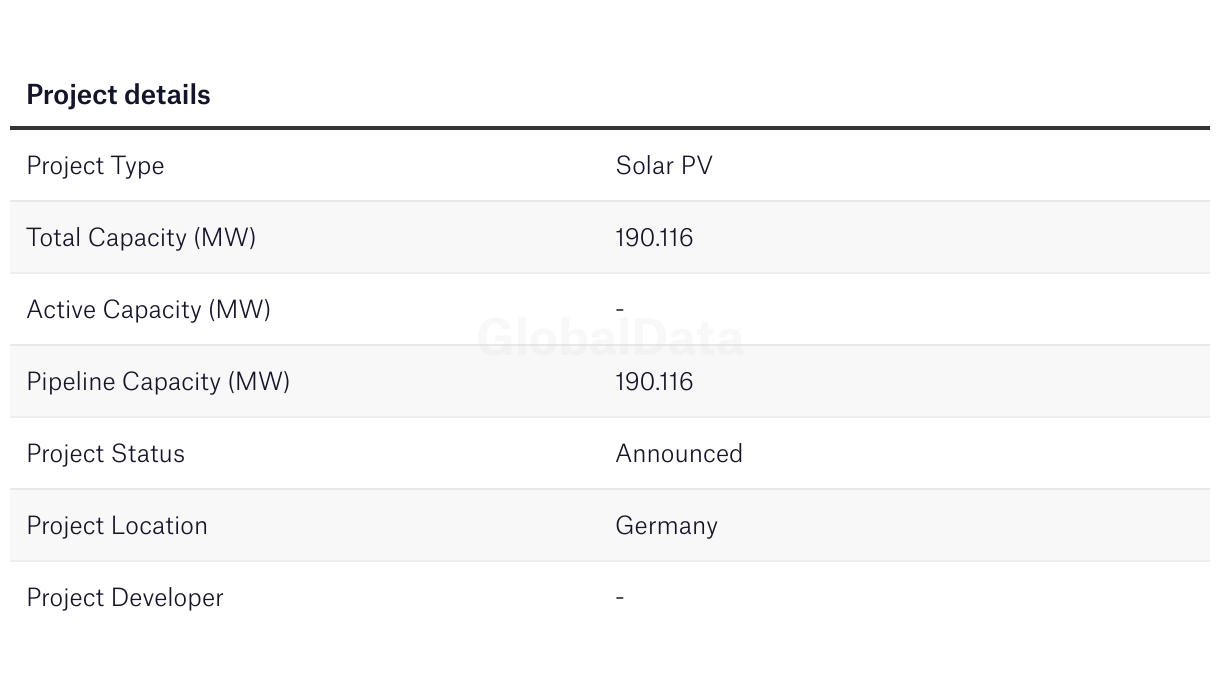This screenshot has height=674, width=1220.
Task: Click the Germany location value
Action: click(x=666, y=526)
